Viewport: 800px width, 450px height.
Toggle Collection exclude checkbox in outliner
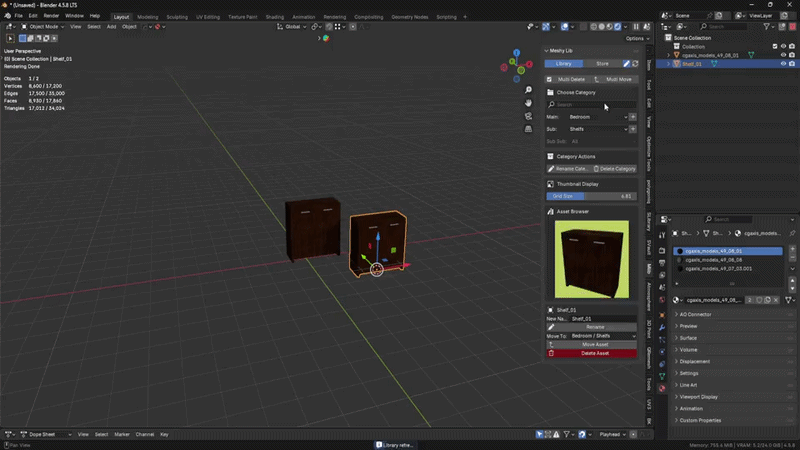[x=774, y=46]
